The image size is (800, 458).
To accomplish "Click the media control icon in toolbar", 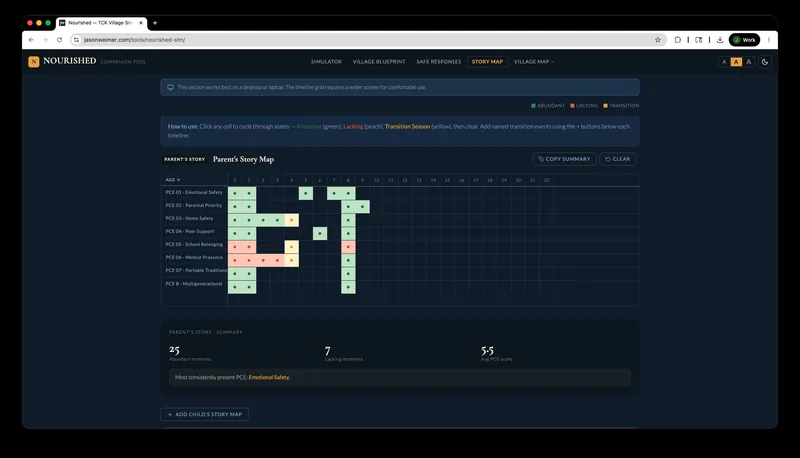I will [698, 40].
